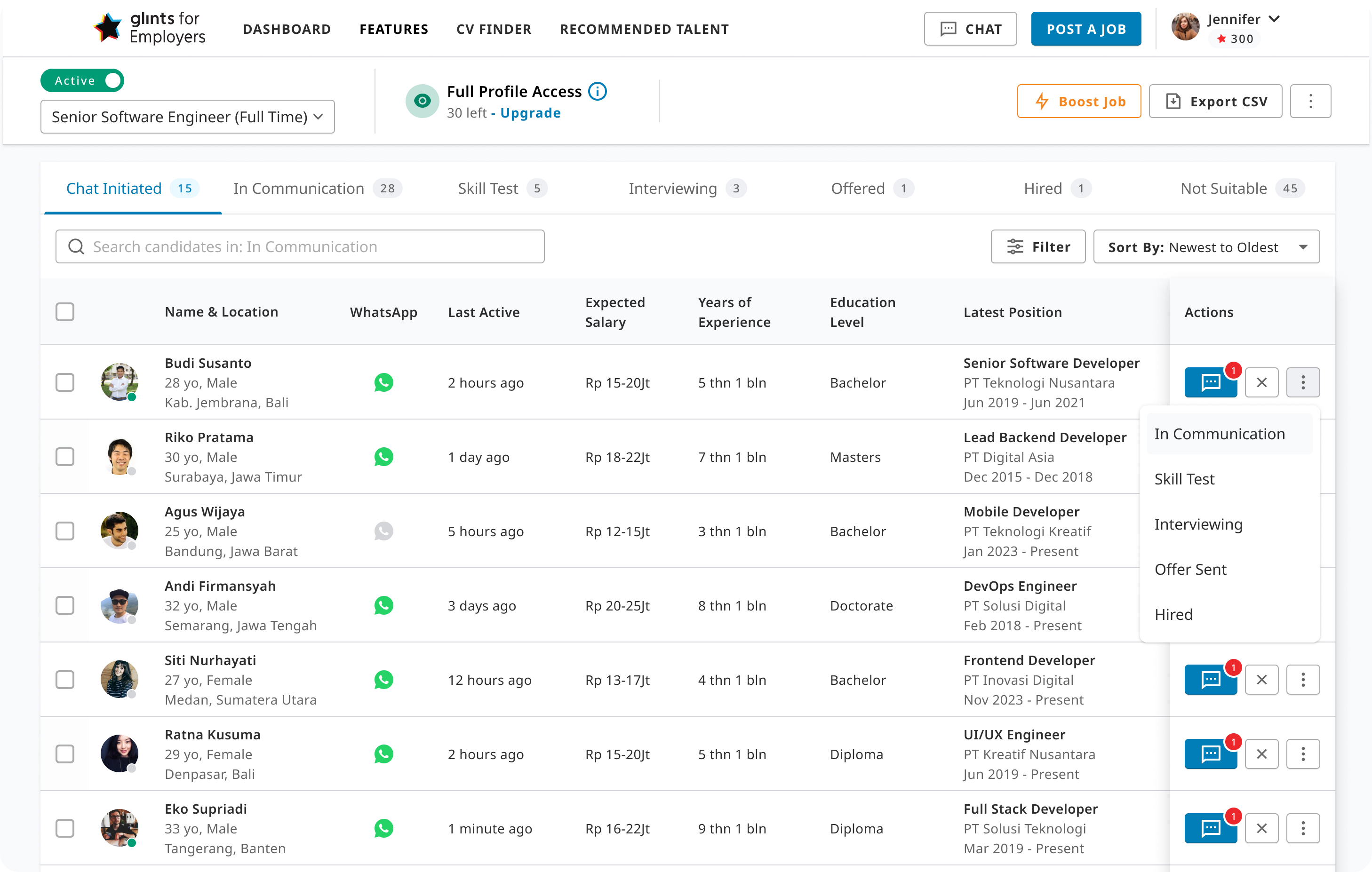Image resolution: width=1372 pixels, height=872 pixels.
Task: Open Sort By Newest to Oldest dropdown
Action: pos(1205,246)
